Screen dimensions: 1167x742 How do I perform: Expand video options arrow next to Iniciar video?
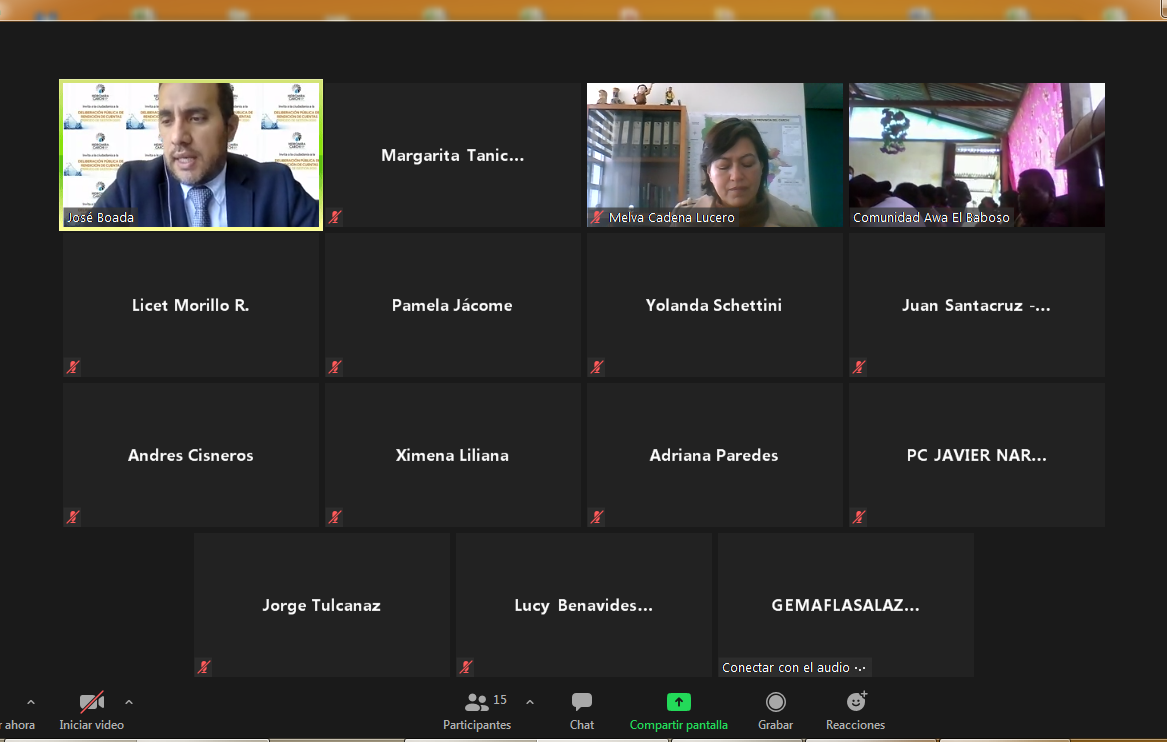(x=129, y=702)
